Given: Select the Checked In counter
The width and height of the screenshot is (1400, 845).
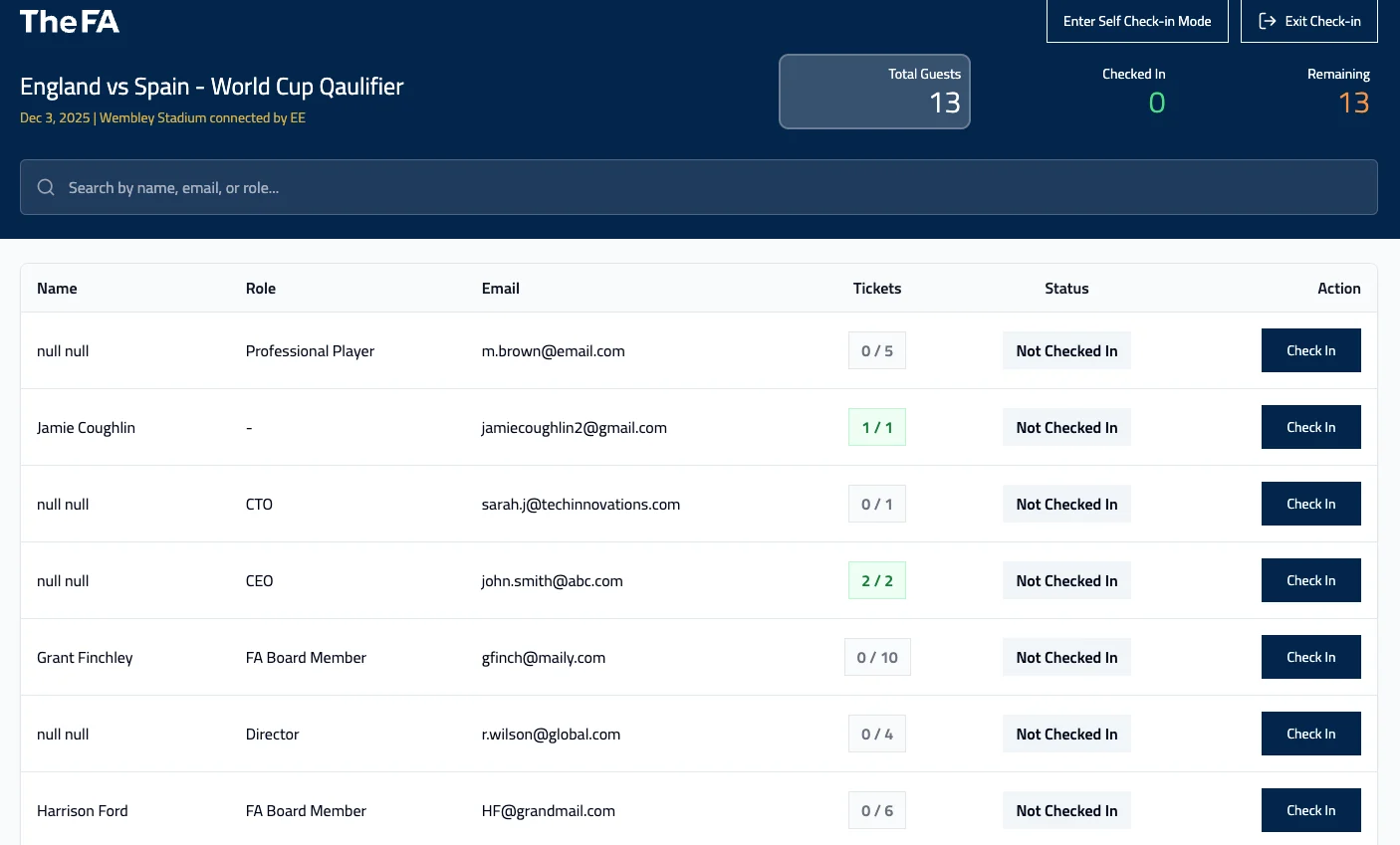Looking at the screenshot, I should coord(1133,92).
